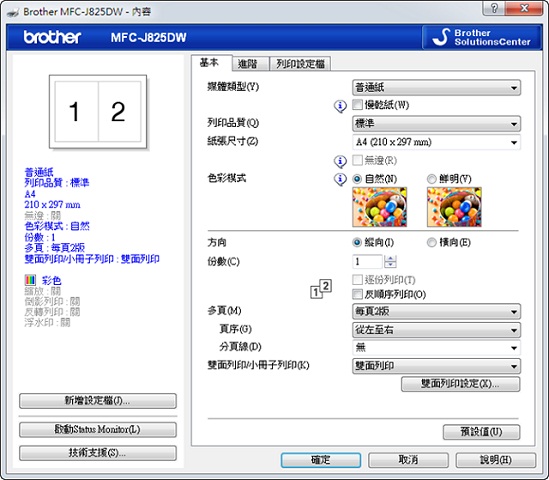
Task: Click the 預設值 defaults button
Action: coord(481,432)
